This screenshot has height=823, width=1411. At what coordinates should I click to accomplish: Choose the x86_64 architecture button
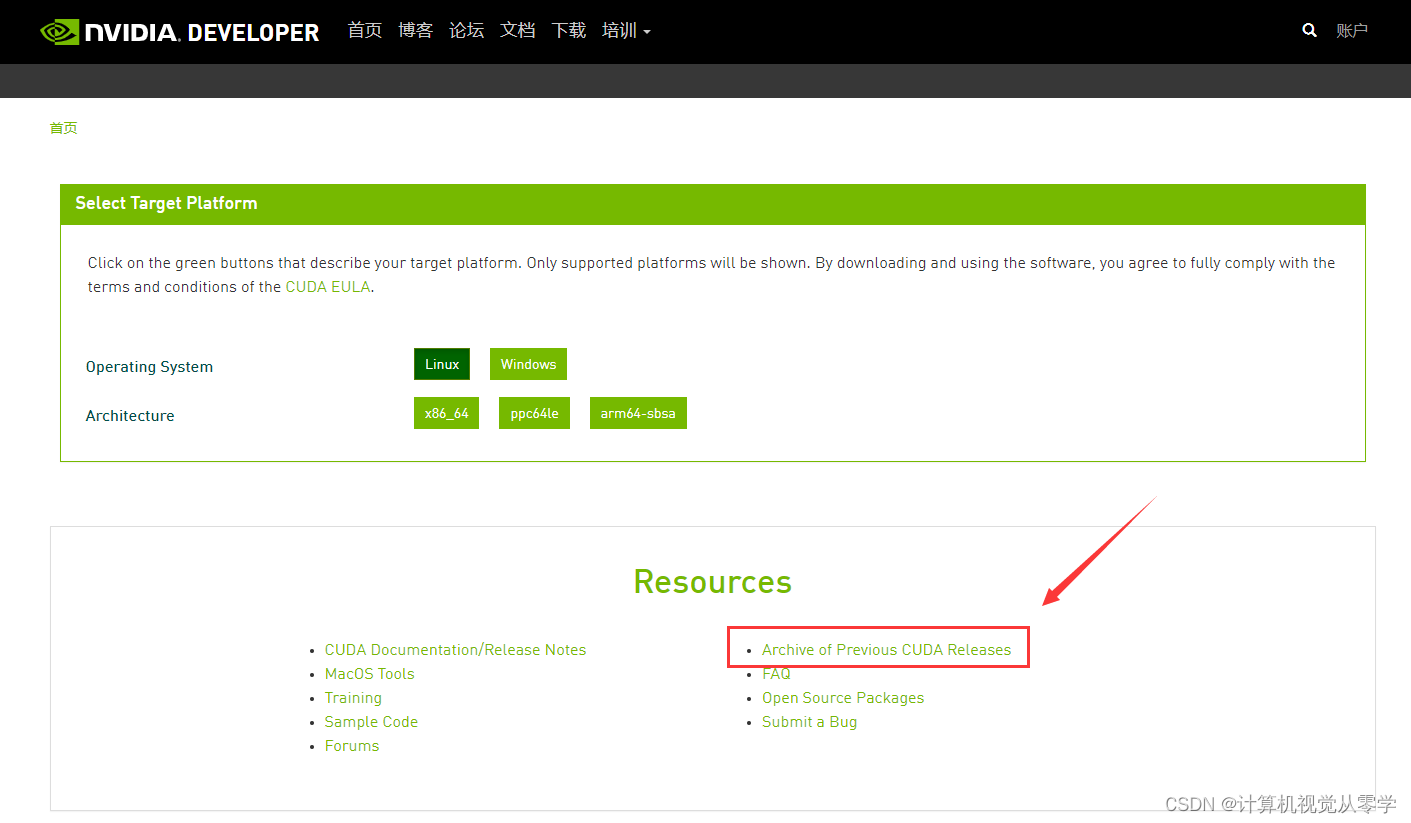(446, 413)
